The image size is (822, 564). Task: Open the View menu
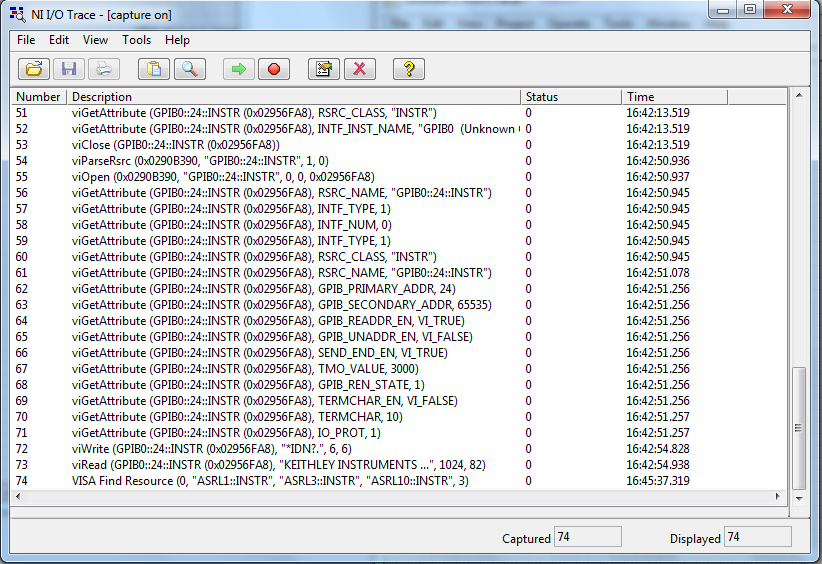95,40
